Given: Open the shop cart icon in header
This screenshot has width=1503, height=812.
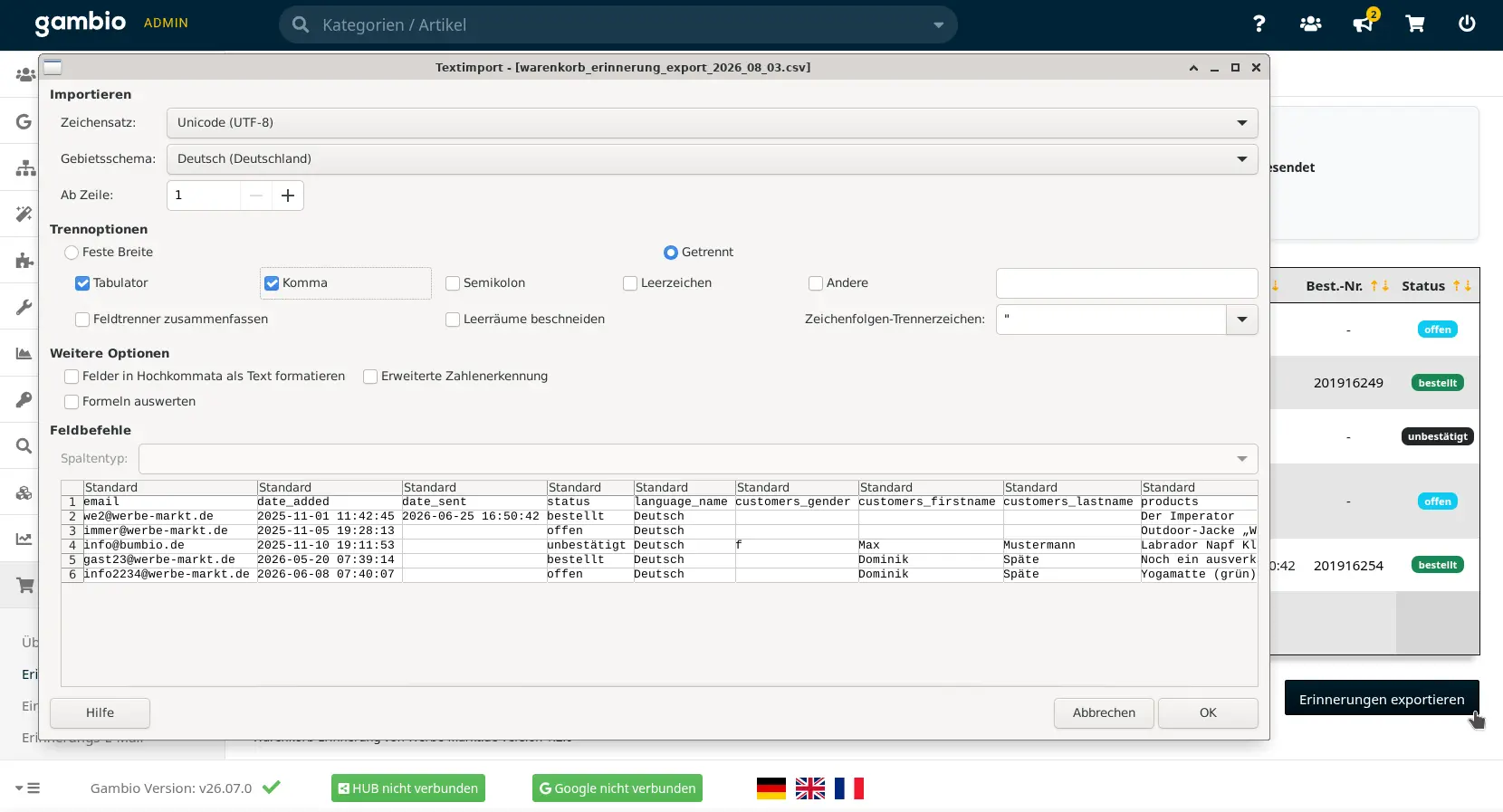Looking at the screenshot, I should tap(1415, 24).
